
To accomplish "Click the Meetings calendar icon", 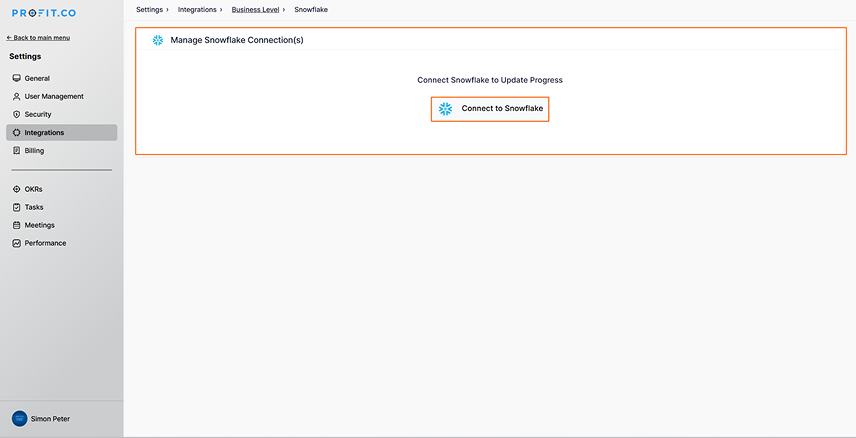I will pos(16,225).
